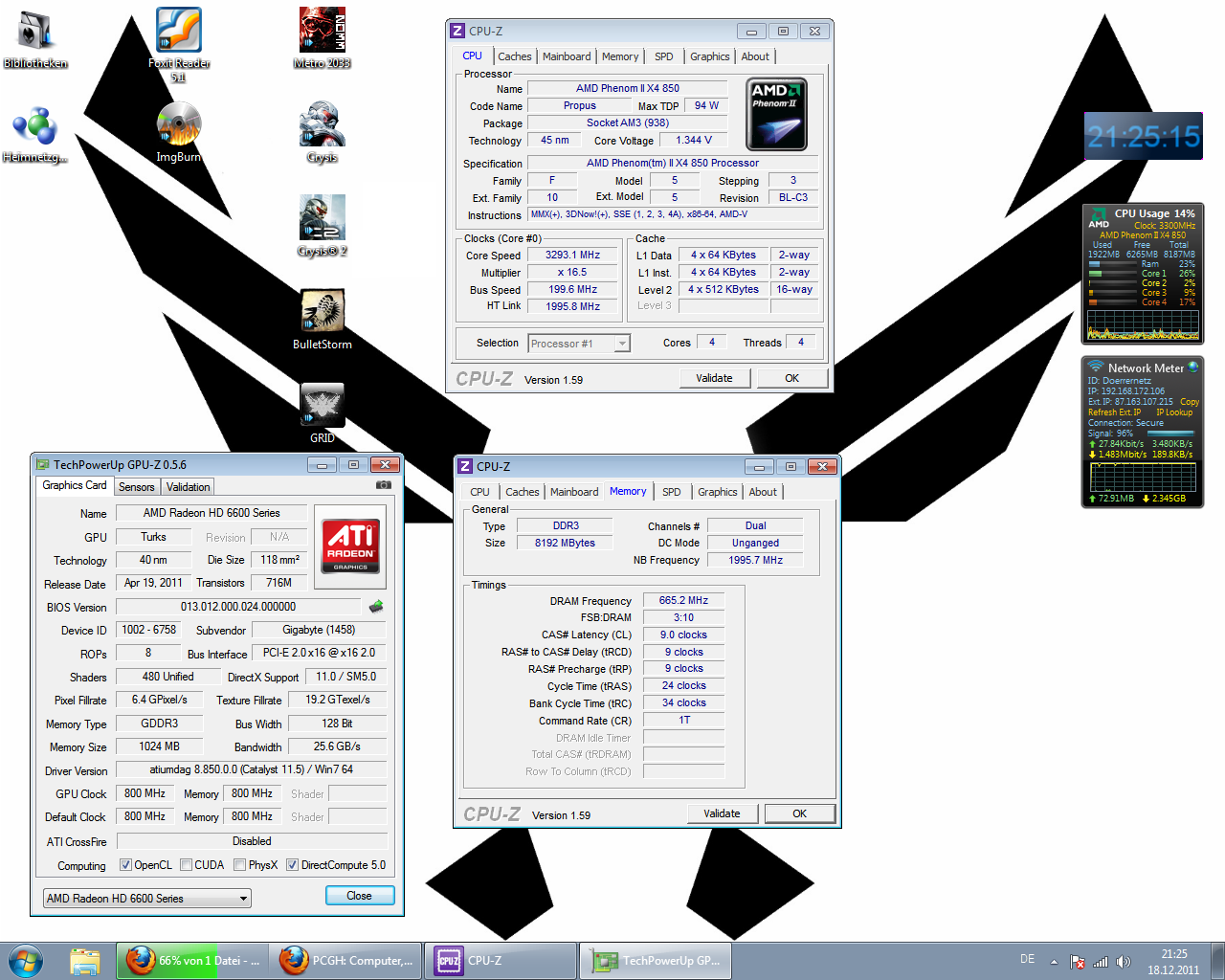Click OK in lower CPU-Z Memory window
The width and height of the screenshot is (1225, 980).
pyautogui.click(x=800, y=813)
